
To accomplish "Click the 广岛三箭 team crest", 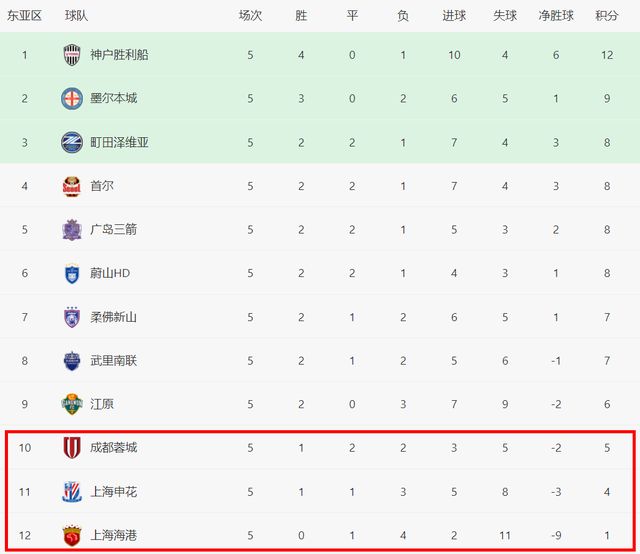I will 72,229.
